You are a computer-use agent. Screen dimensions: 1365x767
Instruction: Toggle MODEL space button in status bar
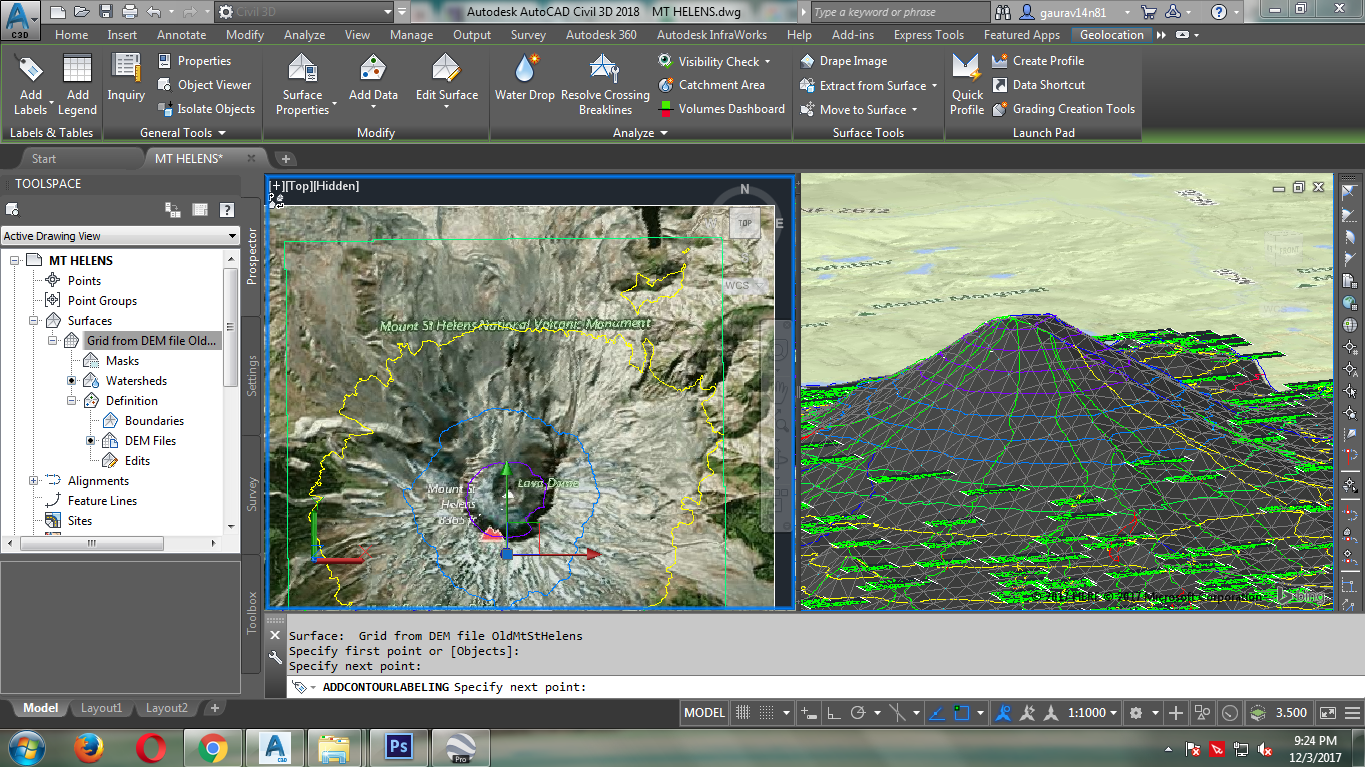click(704, 713)
